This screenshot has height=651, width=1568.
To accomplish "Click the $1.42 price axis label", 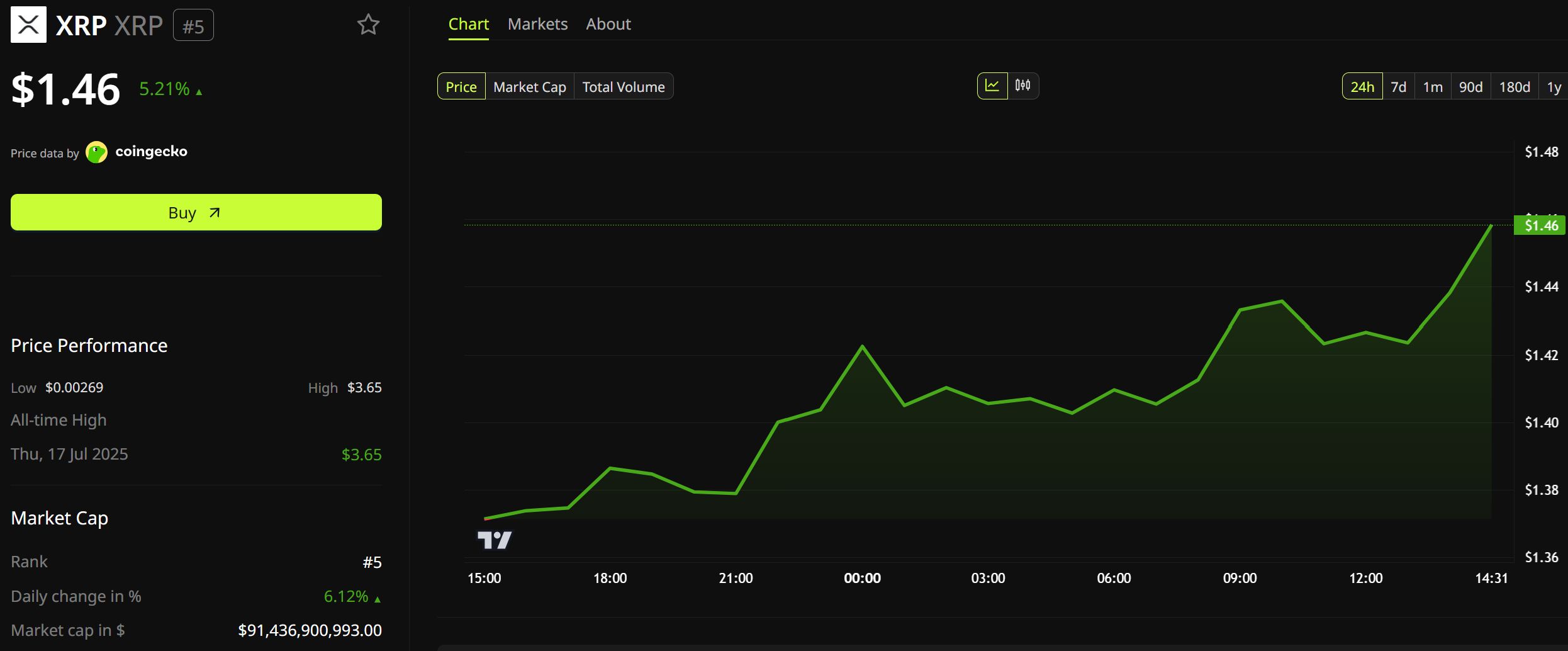I will click(1542, 355).
